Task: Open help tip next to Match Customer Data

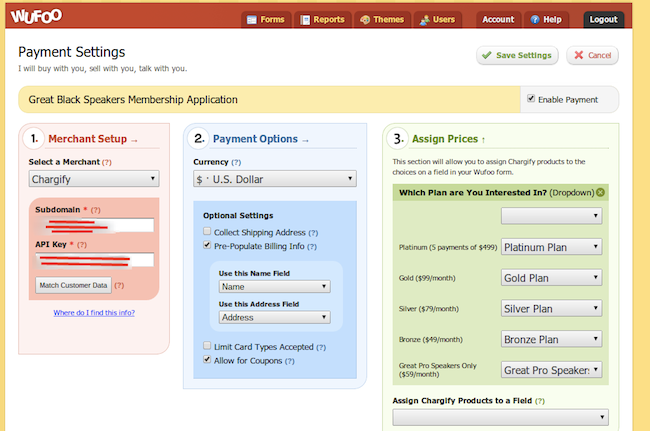Action: pos(119,286)
